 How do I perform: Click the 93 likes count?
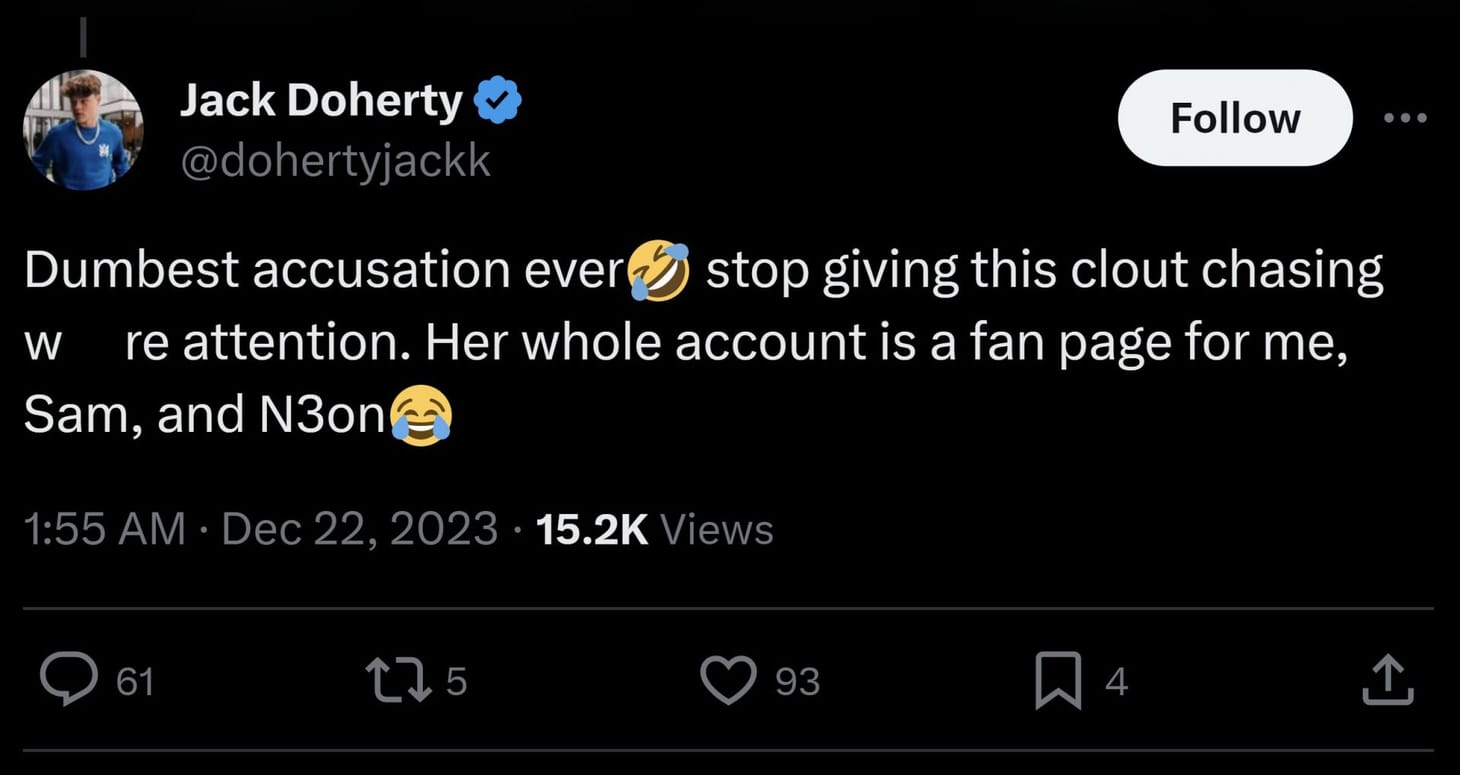798,682
